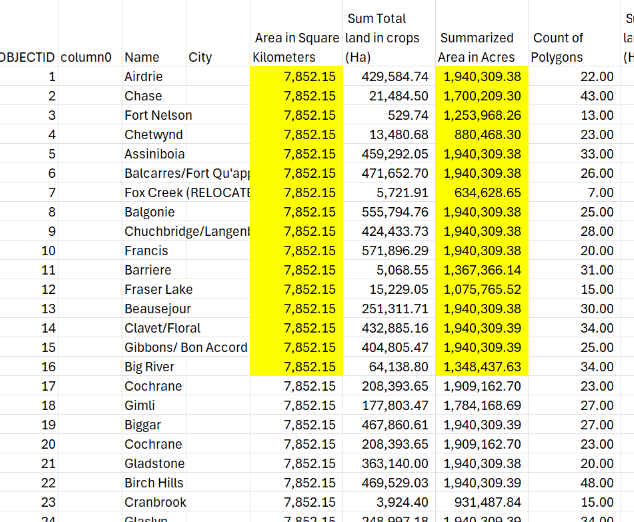Click crops value 555,794.76 for Balgonie
The image size is (634, 522).
click(x=395, y=212)
